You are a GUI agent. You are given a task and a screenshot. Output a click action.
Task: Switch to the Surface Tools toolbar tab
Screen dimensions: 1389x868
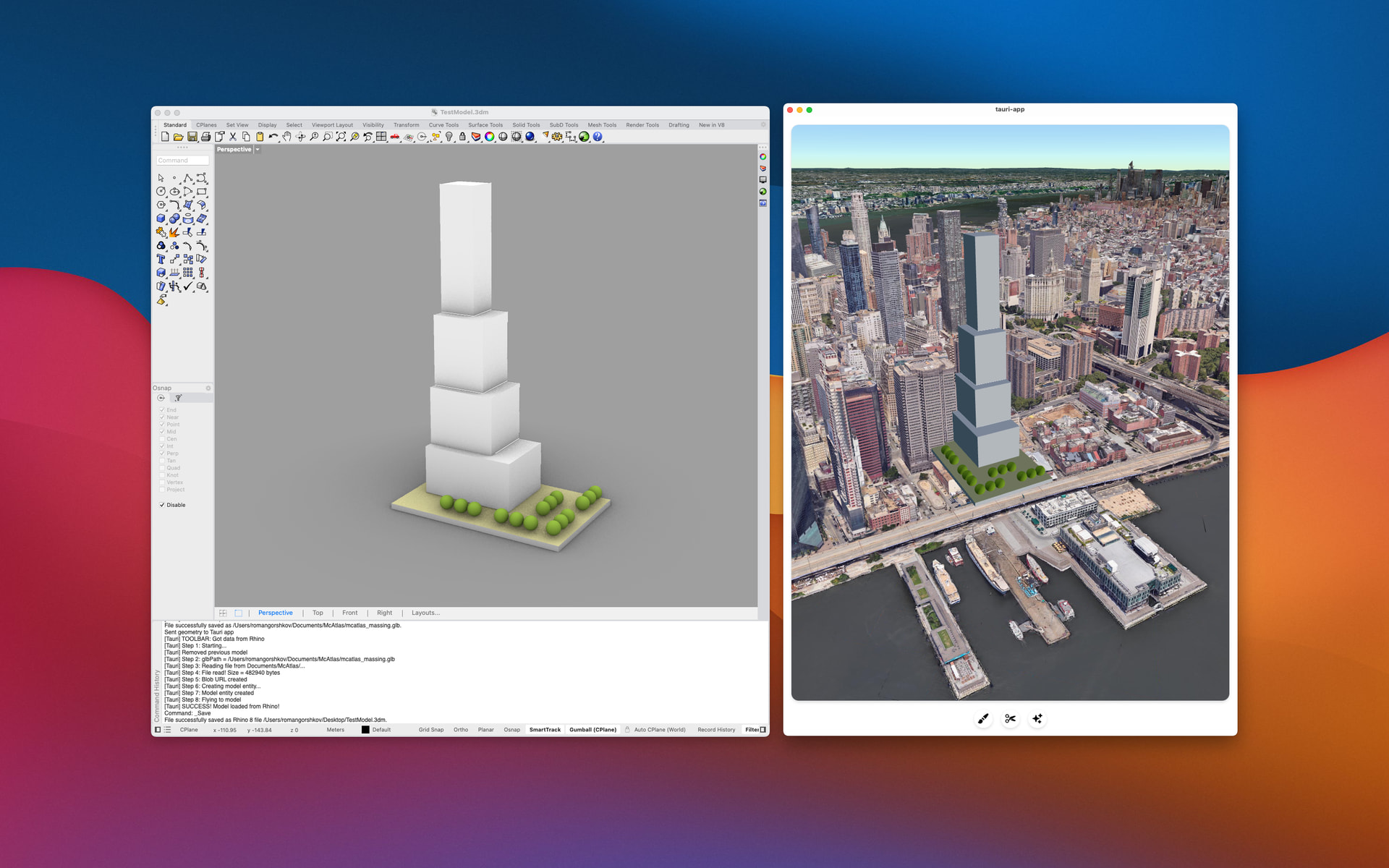(485, 125)
